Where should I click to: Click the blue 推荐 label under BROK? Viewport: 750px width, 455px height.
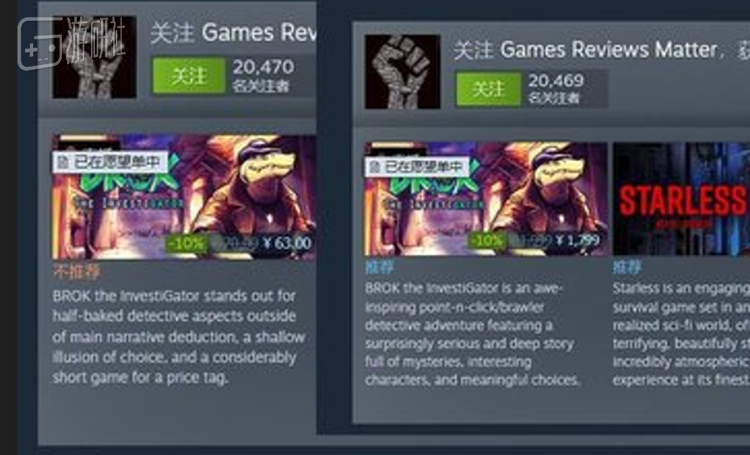pos(380,267)
